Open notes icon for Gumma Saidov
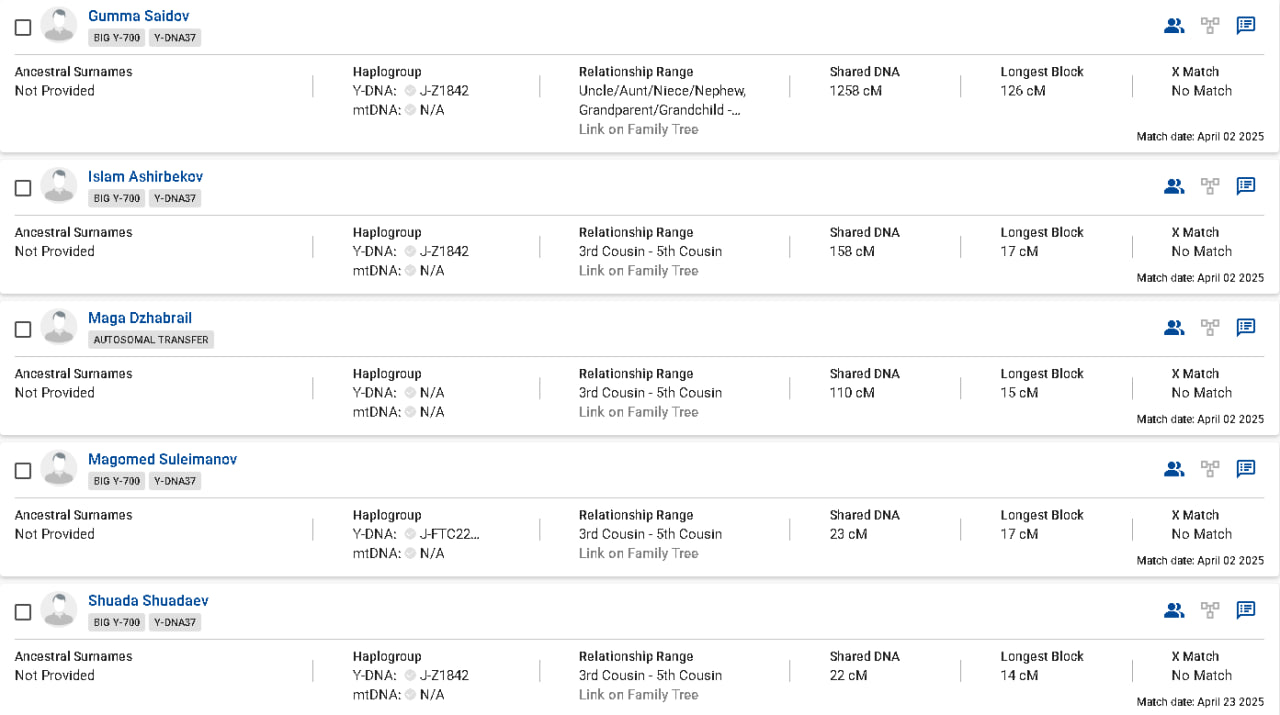 (1246, 26)
